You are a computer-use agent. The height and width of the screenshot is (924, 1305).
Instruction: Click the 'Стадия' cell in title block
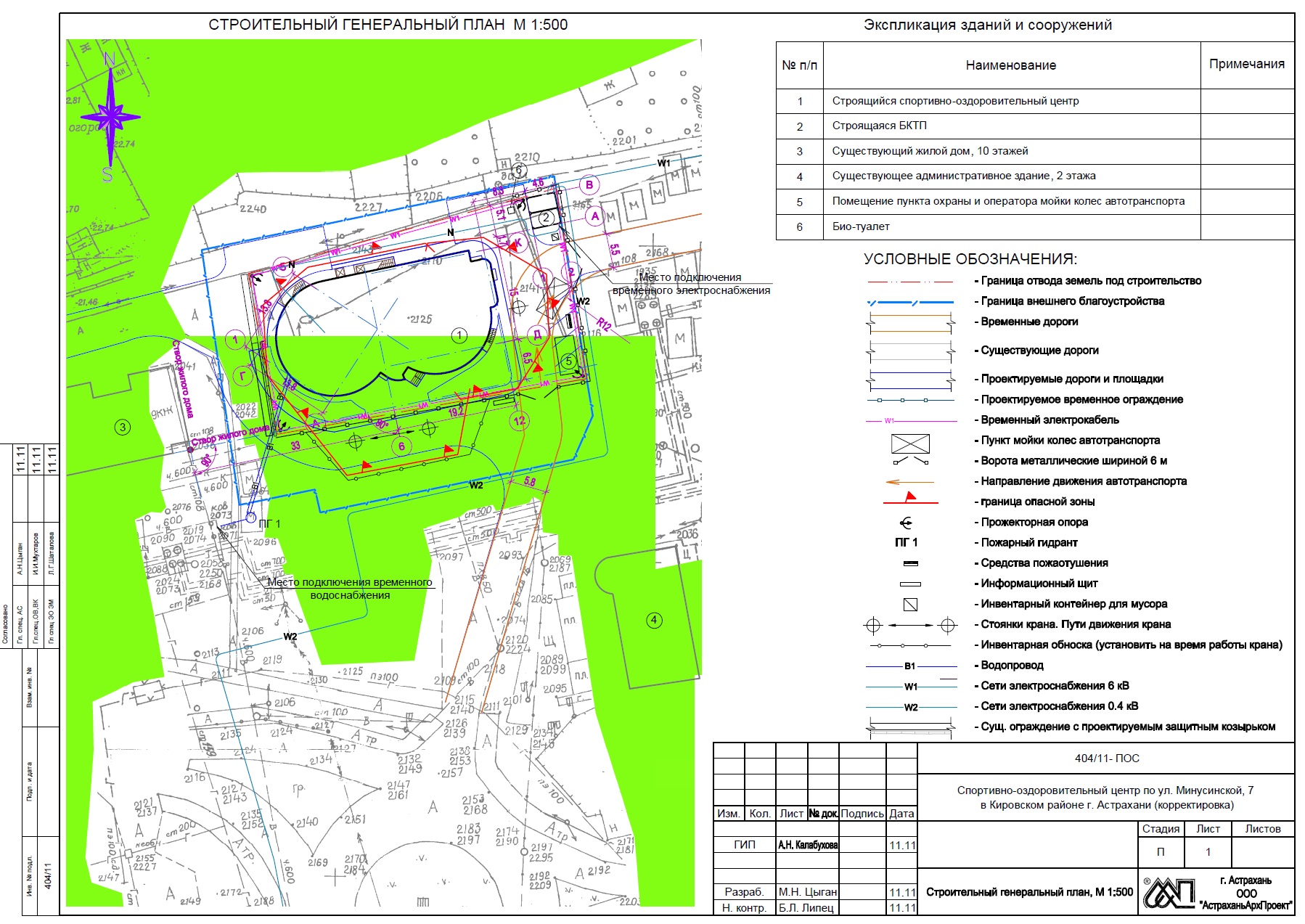(1161, 829)
